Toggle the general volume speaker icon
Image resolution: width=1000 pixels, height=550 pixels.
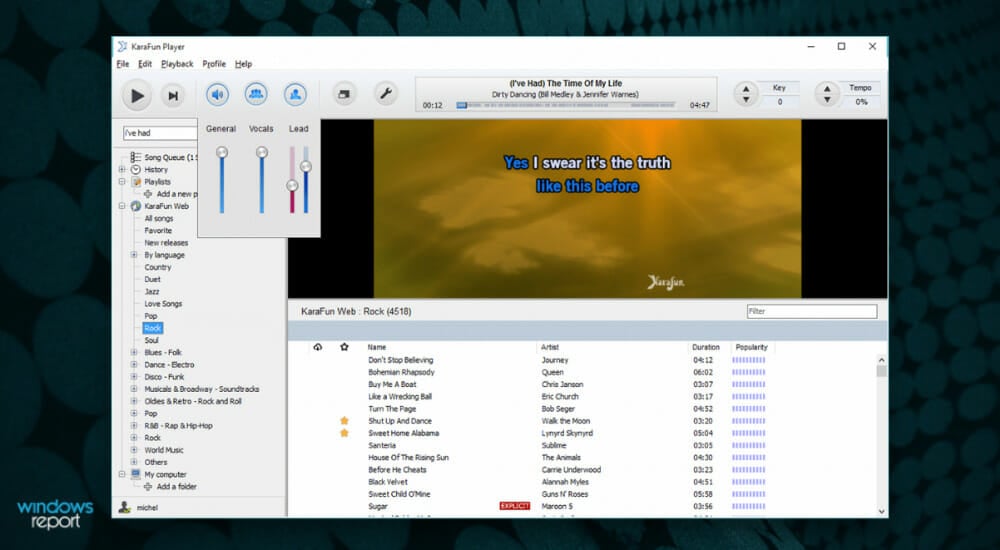coord(217,94)
